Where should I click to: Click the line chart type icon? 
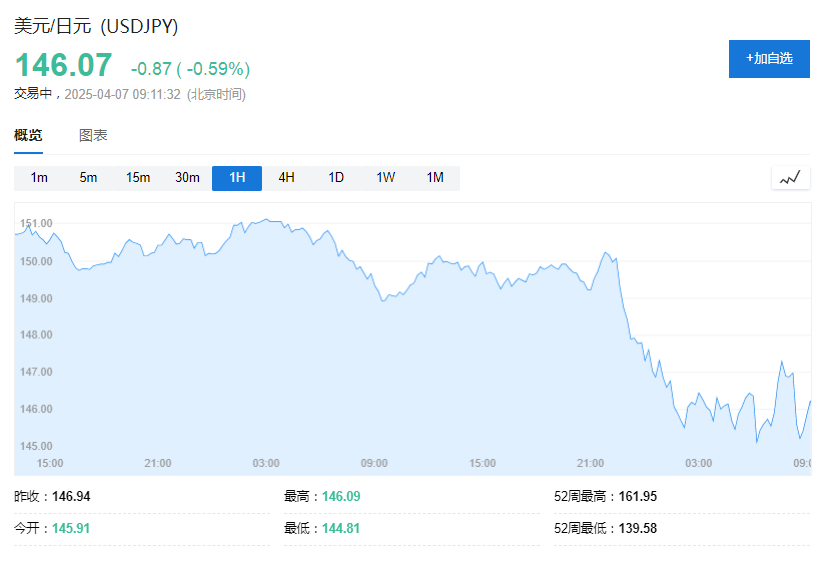pyautogui.click(x=790, y=178)
